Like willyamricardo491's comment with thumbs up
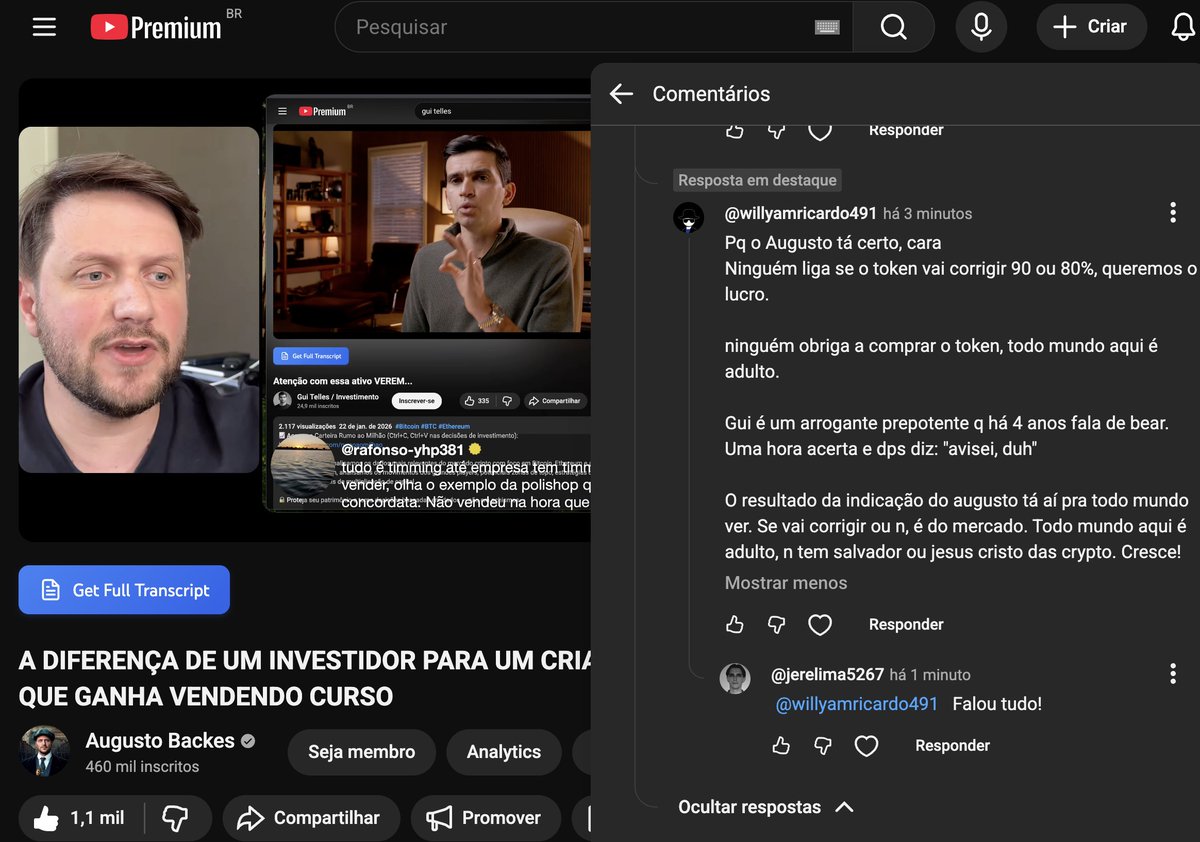The image size is (1200, 842). [734, 624]
